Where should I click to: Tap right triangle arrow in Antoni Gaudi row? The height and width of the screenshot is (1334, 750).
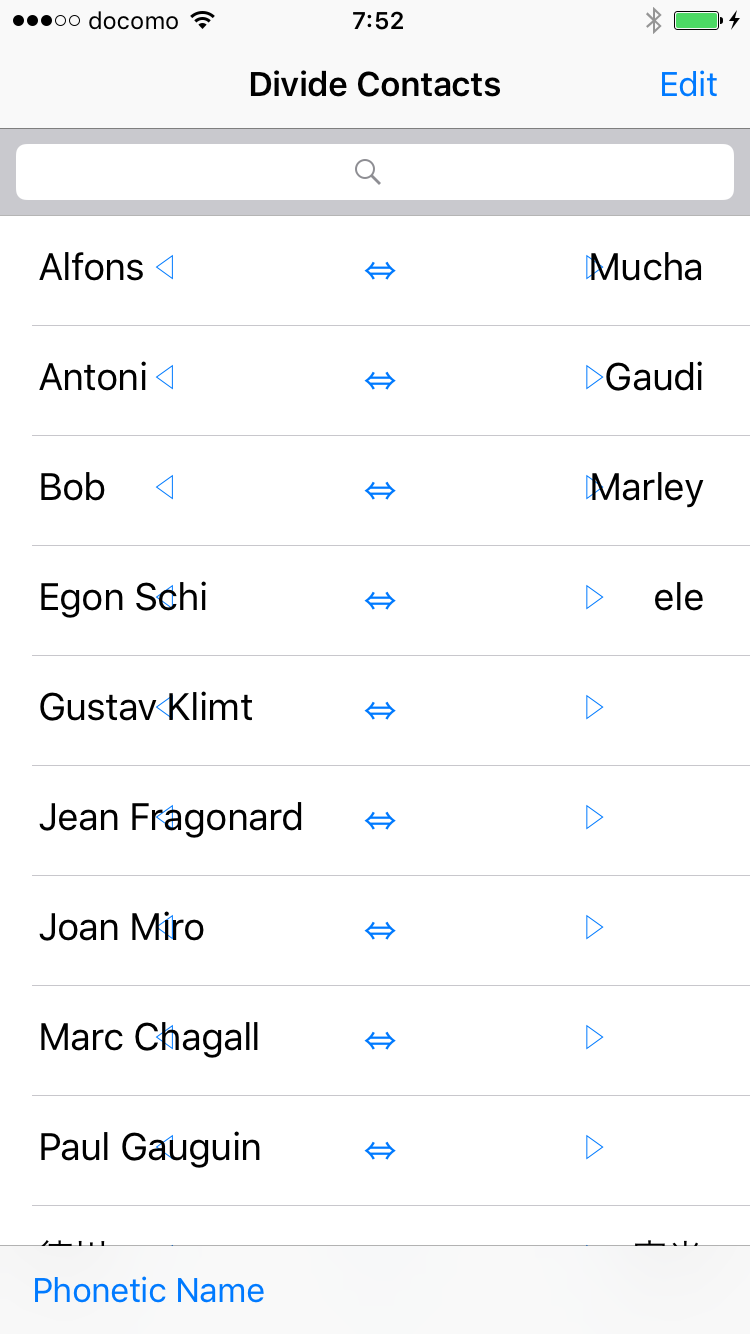click(593, 377)
